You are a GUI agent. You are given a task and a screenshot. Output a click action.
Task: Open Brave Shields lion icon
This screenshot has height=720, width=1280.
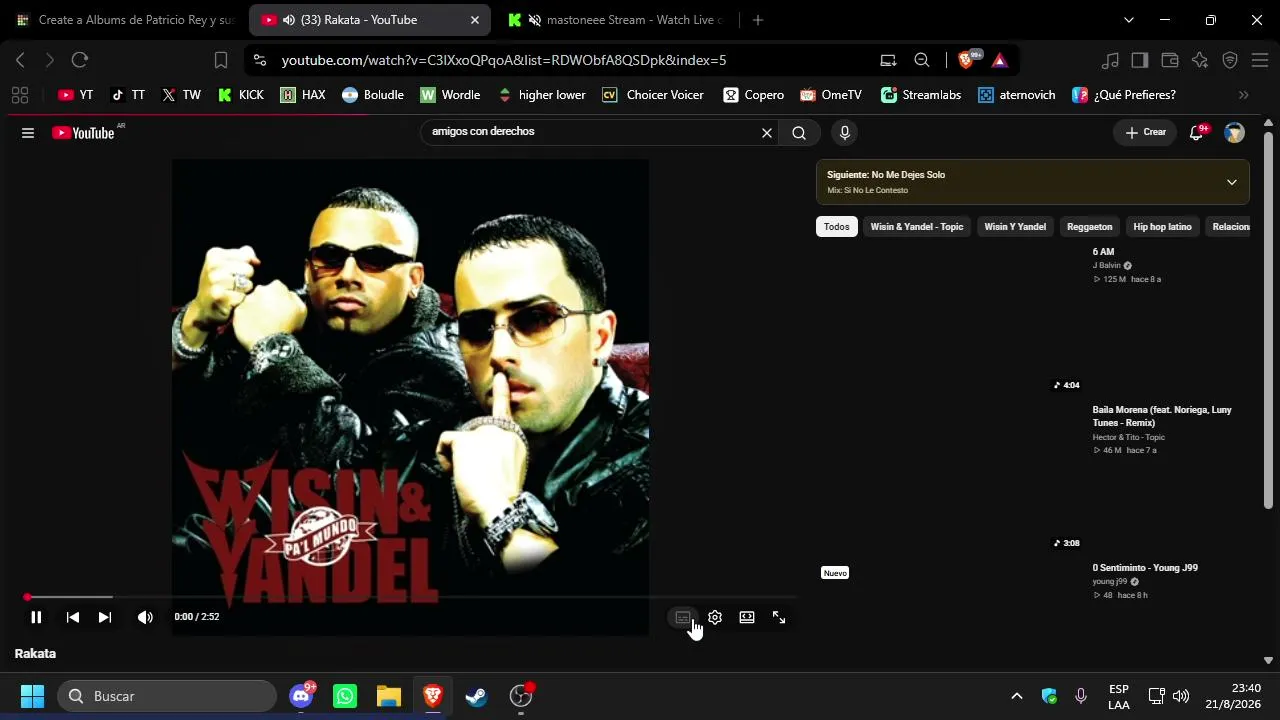click(x=966, y=60)
